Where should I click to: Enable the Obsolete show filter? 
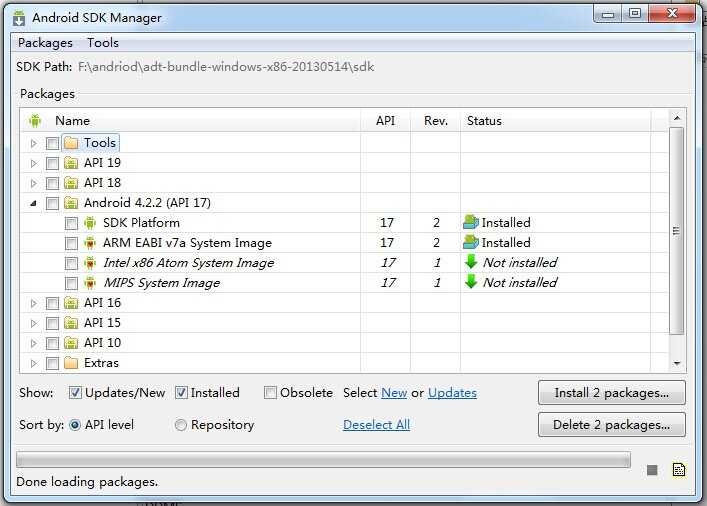(x=270, y=393)
